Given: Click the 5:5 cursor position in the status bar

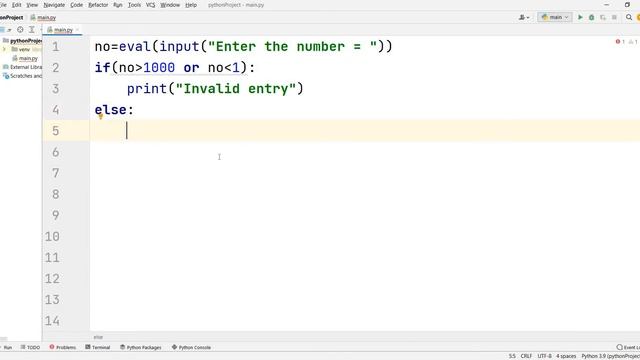Looking at the screenshot, I should click(x=512, y=356).
